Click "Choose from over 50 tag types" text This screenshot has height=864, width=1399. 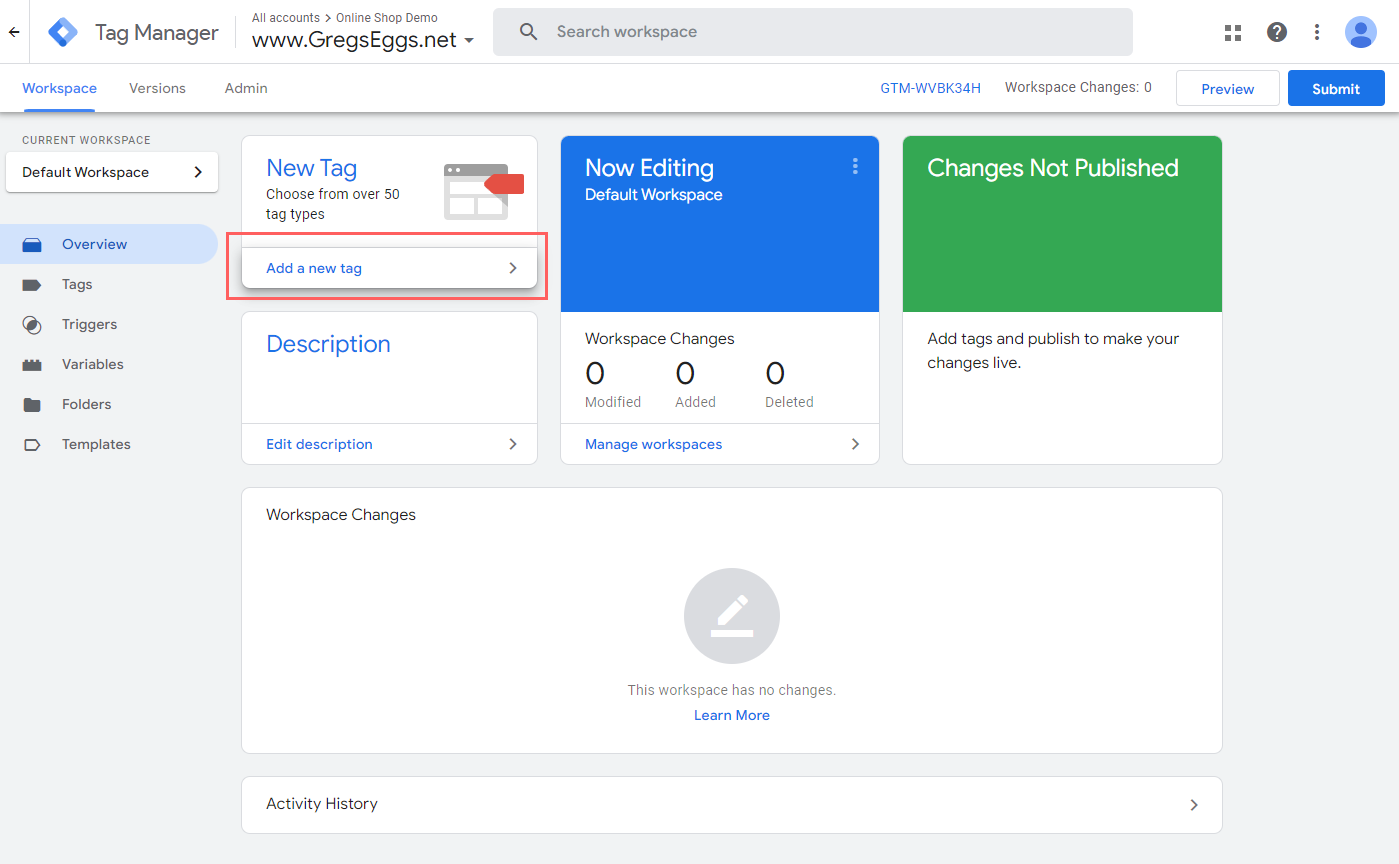pos(333,204)
